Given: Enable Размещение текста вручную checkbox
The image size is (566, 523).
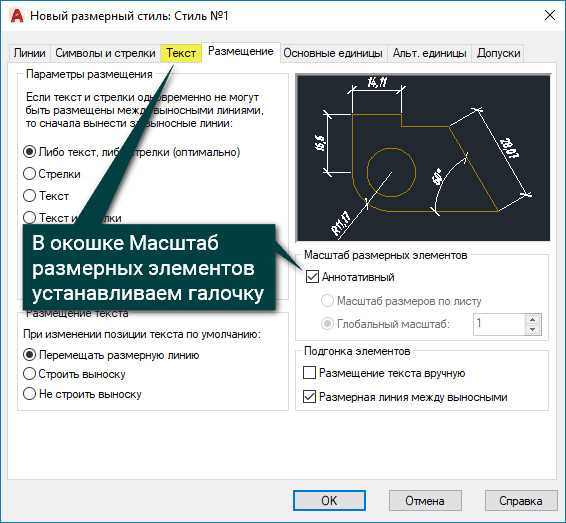Looking at the screenshot, I should (309, 372).
